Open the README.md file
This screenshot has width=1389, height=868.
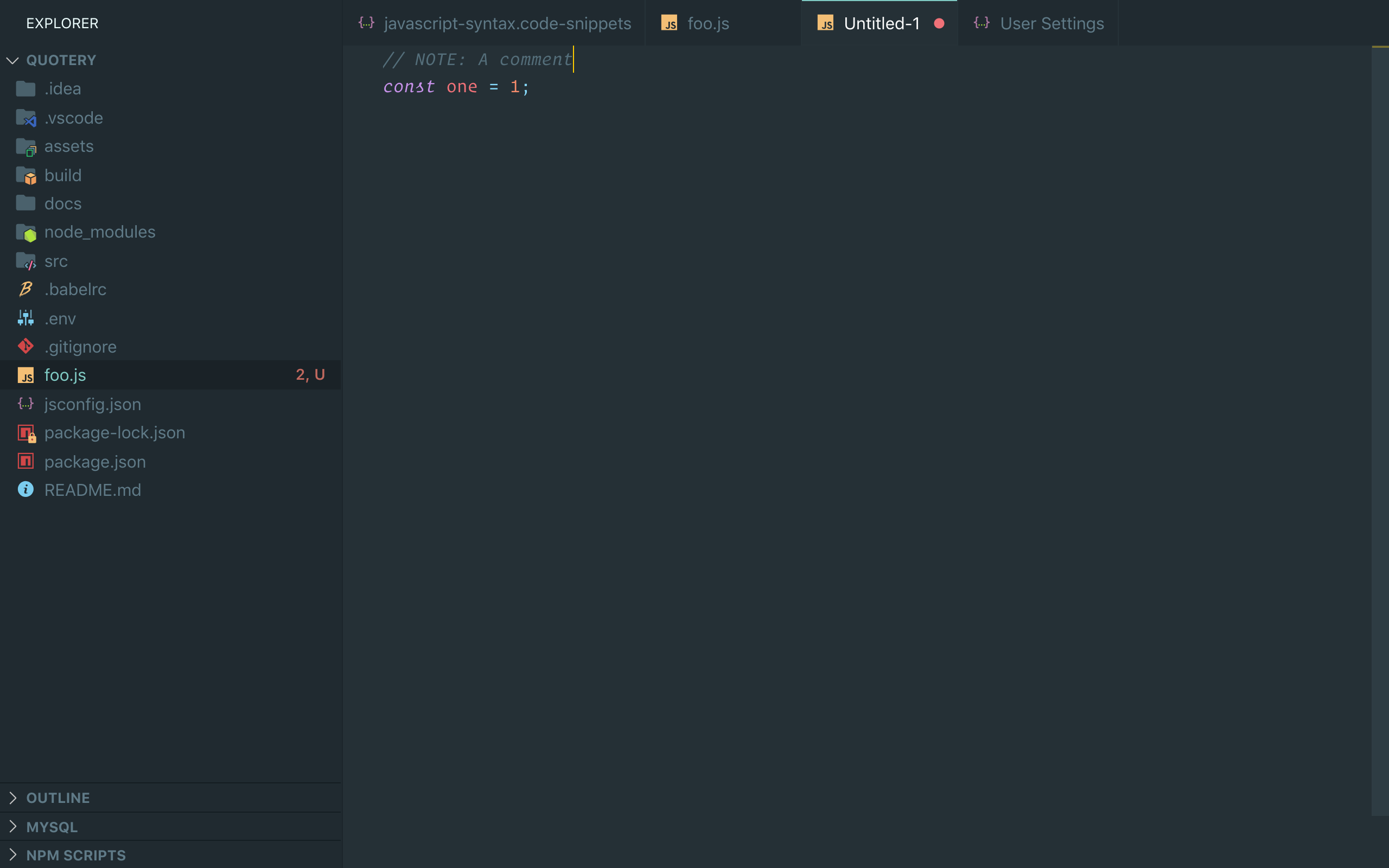tap(170, 490)
